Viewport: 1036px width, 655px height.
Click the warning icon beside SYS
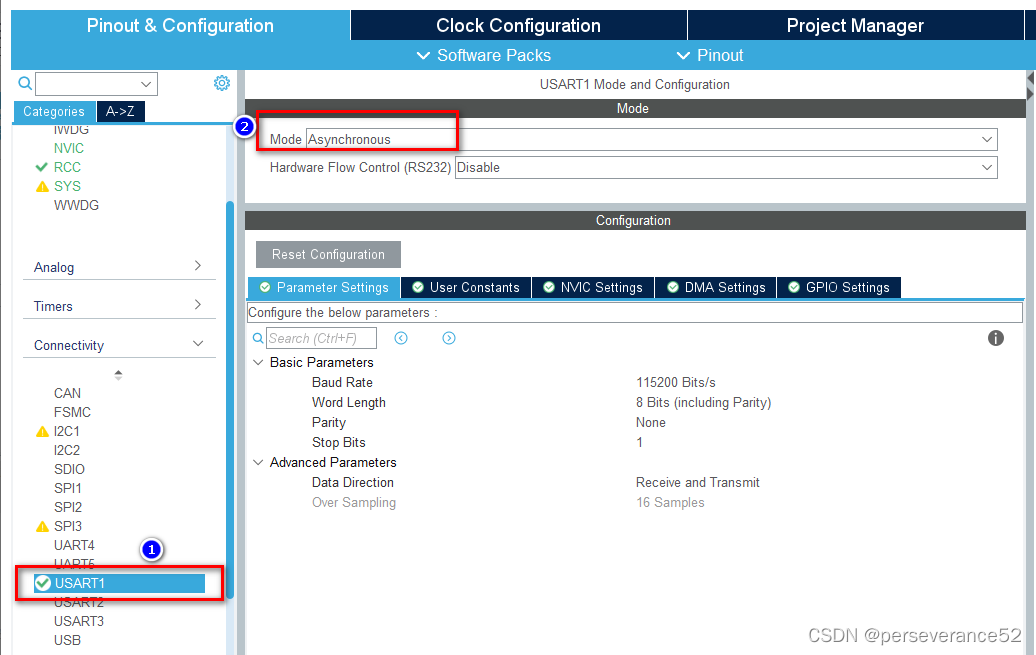pyautogui.click(x=42, y=186)
